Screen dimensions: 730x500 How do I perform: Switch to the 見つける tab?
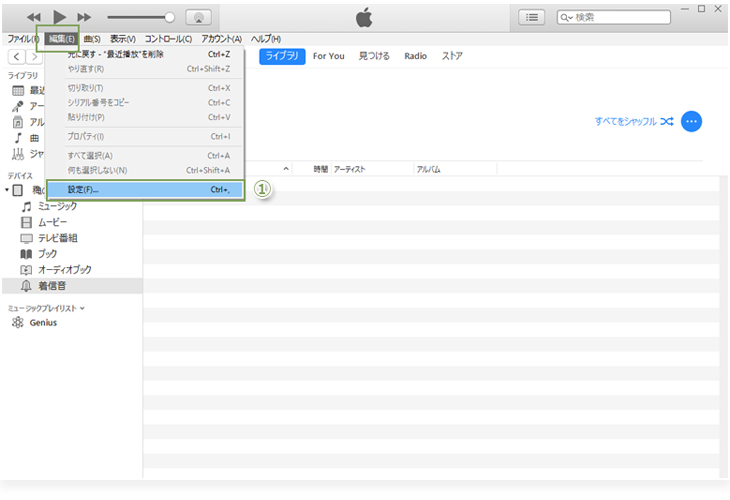[x=374, y=56]
